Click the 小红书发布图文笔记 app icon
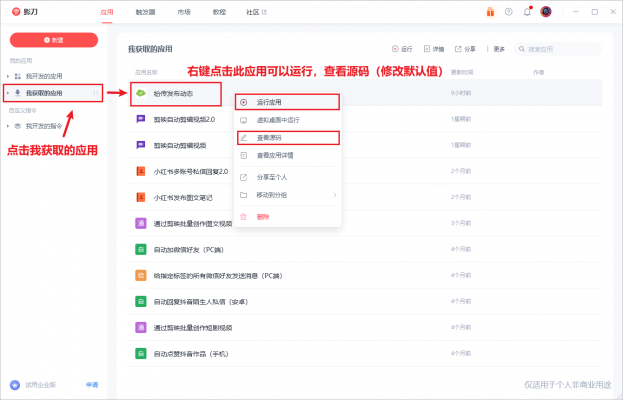Image resolution: width=623 pixels, height=400 pixels. [141, 197]
